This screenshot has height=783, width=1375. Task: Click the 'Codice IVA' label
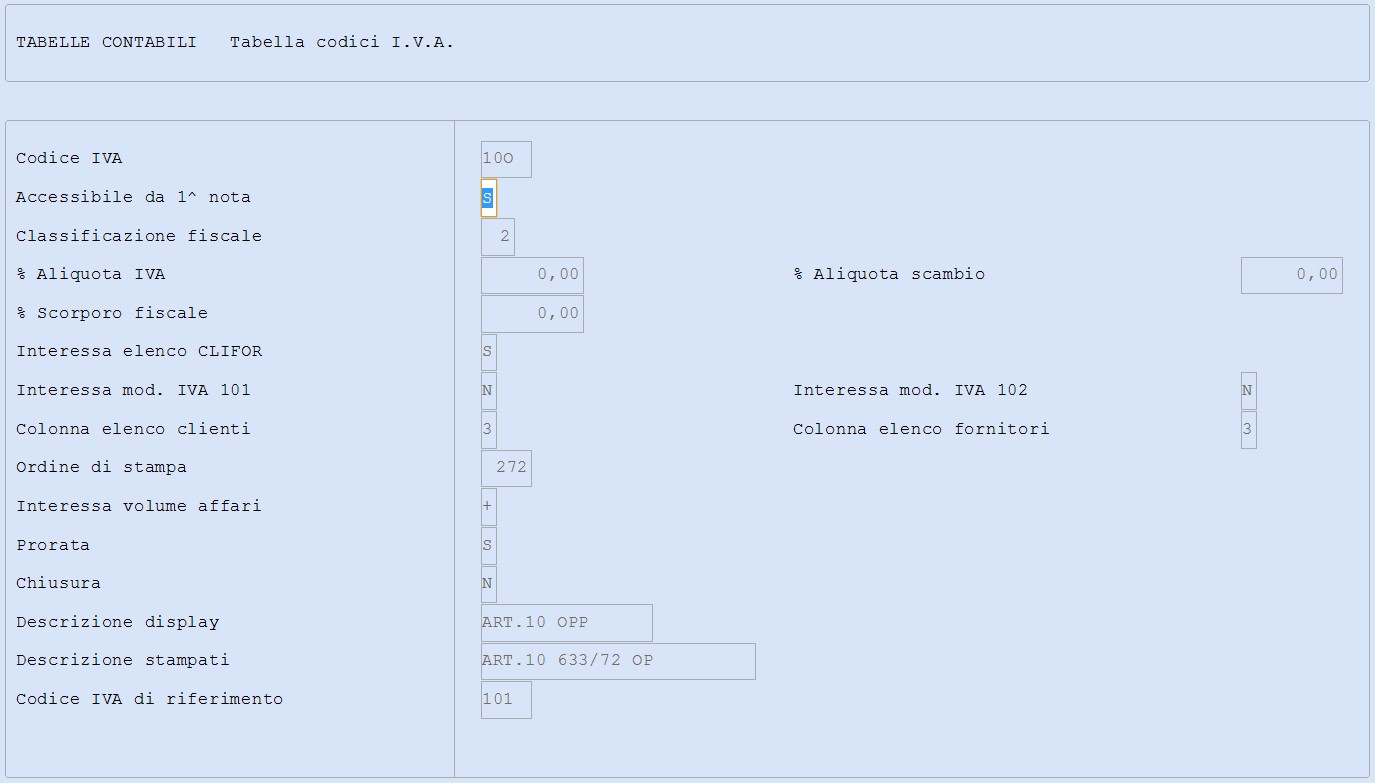pyautogui.click(x=69, y=159)
